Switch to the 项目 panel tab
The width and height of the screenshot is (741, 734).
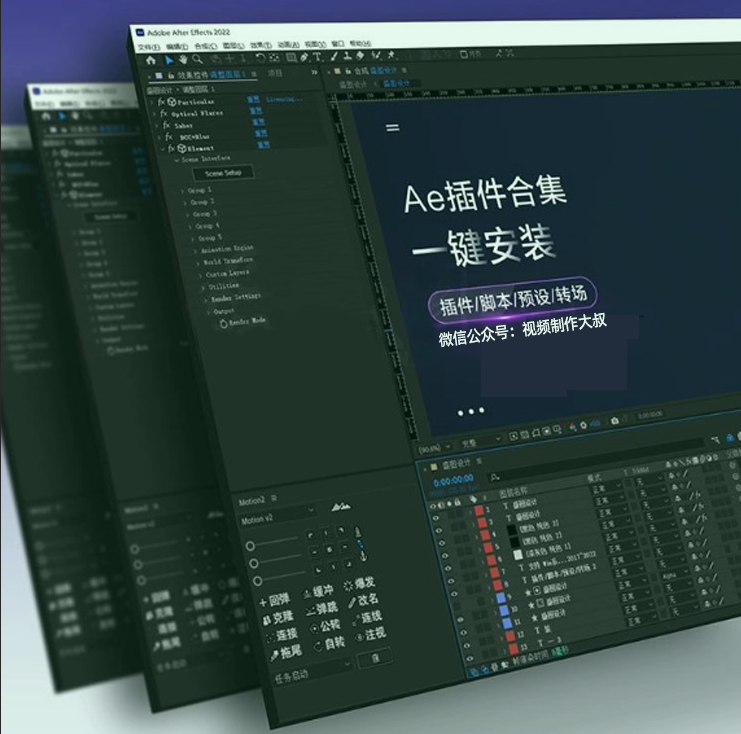tap(275, 73)
